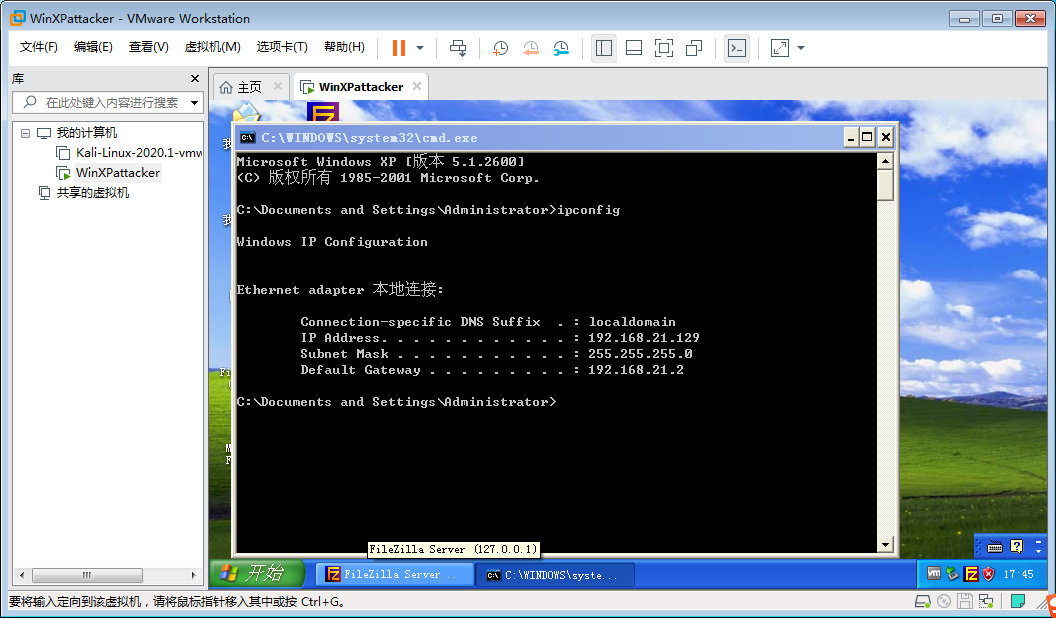Click the IP address 192.168.21.129 text

(644, 338)
